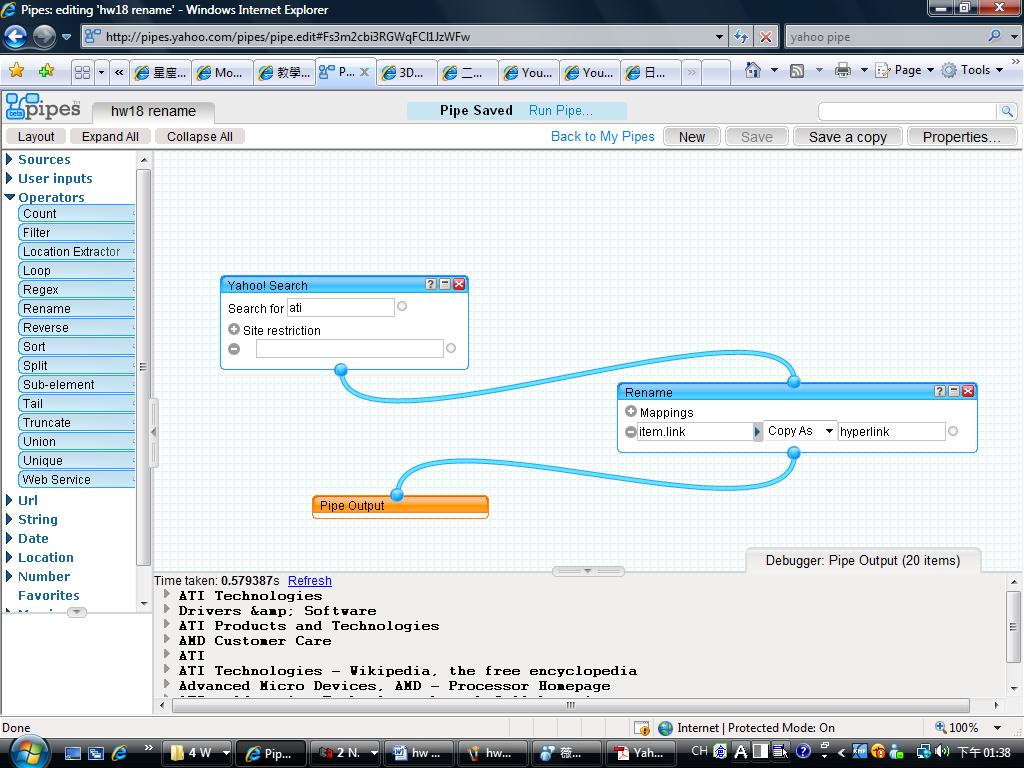1024x768 pixels.
Task: Expand the Url category
Action: coord(9,500)
